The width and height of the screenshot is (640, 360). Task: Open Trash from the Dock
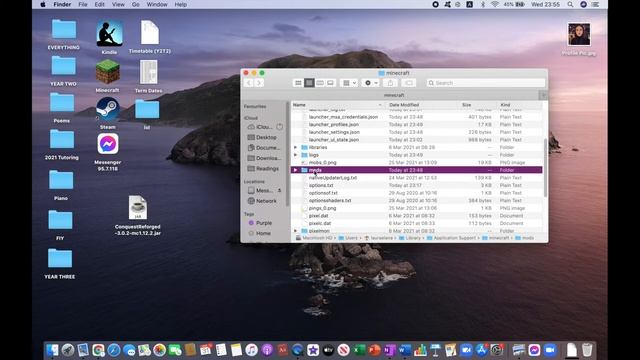tap(587, 350)
